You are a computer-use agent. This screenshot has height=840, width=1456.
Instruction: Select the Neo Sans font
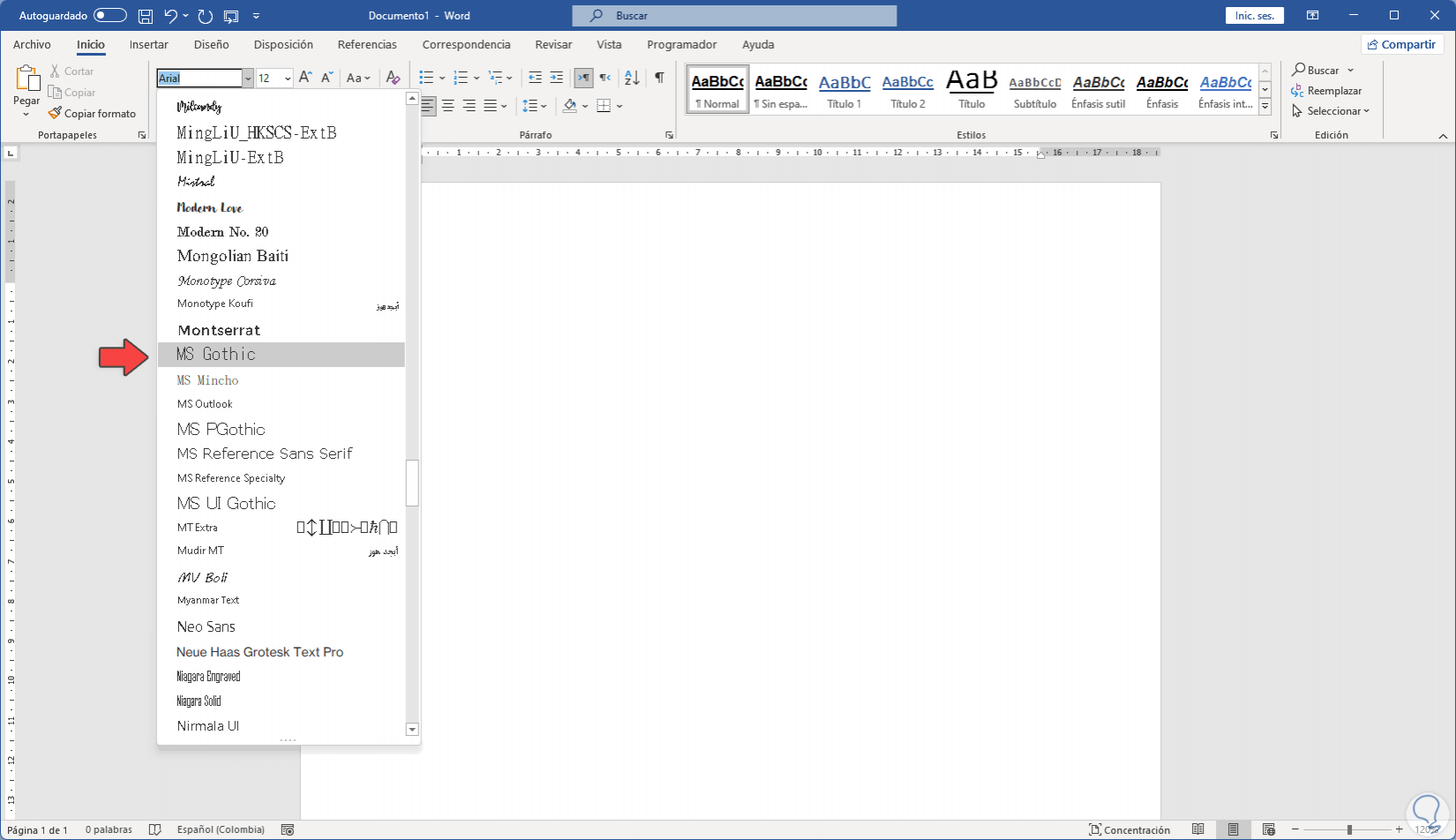[281, 626]
